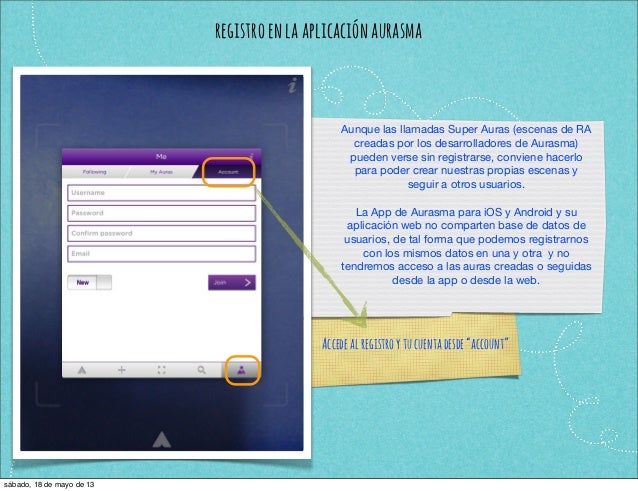This screenshot has height=491, width=638.
Task: Tap the large Aurasma A logo at bottom
Action: 162,439
